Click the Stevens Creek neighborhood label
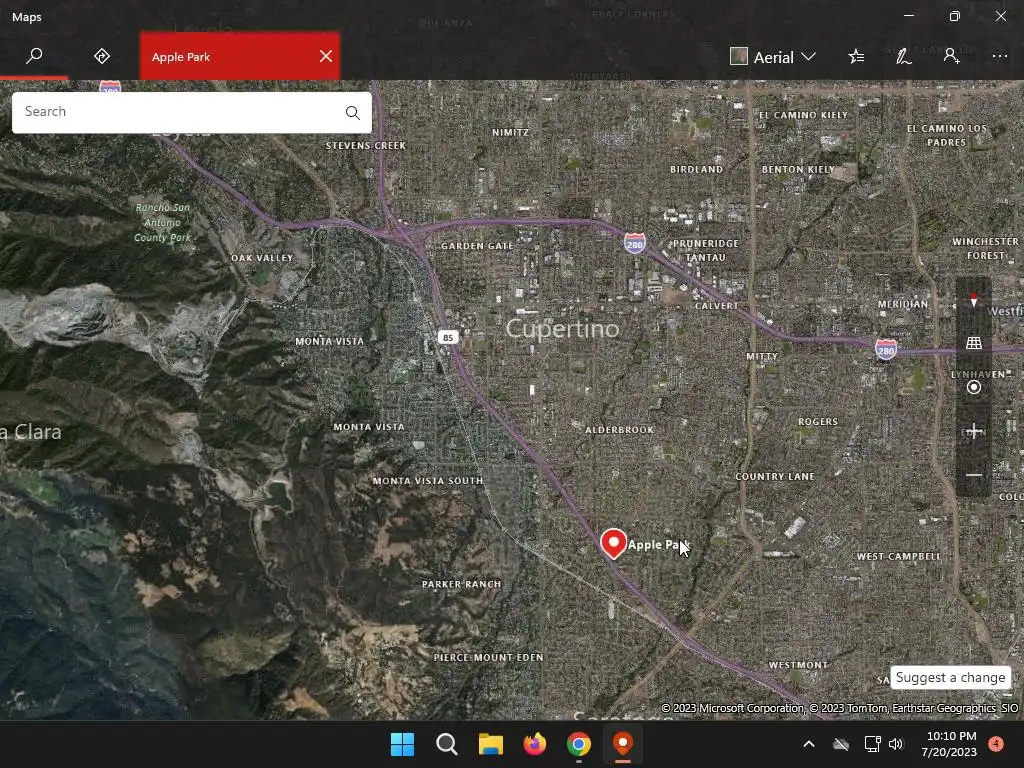 (366, 146)
